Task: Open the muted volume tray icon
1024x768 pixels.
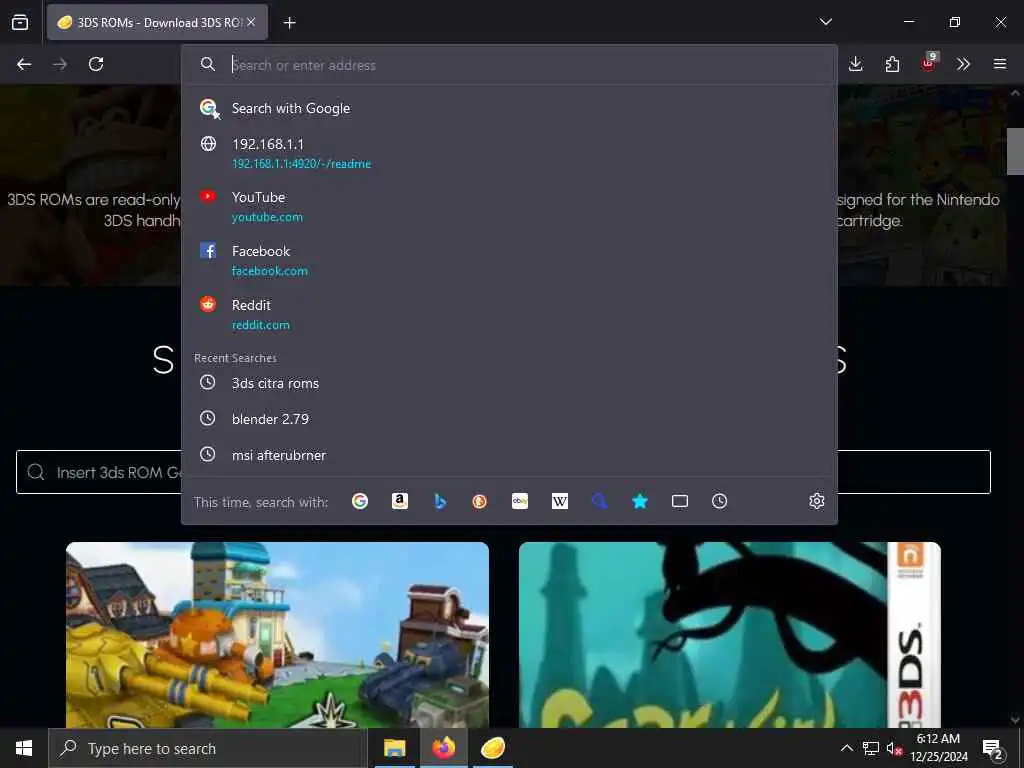Action: [x=894, y=748]
